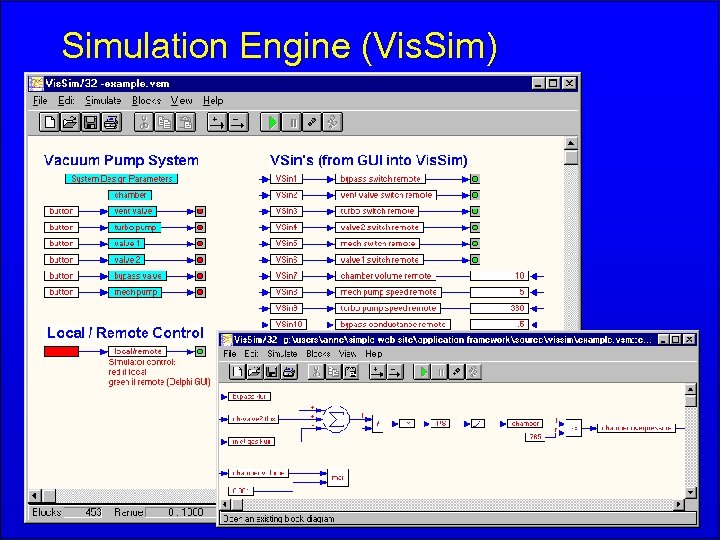This screenshot has width=720, height=540.
Task: Select the cyan bypass valve block
Action: (137, 276)
